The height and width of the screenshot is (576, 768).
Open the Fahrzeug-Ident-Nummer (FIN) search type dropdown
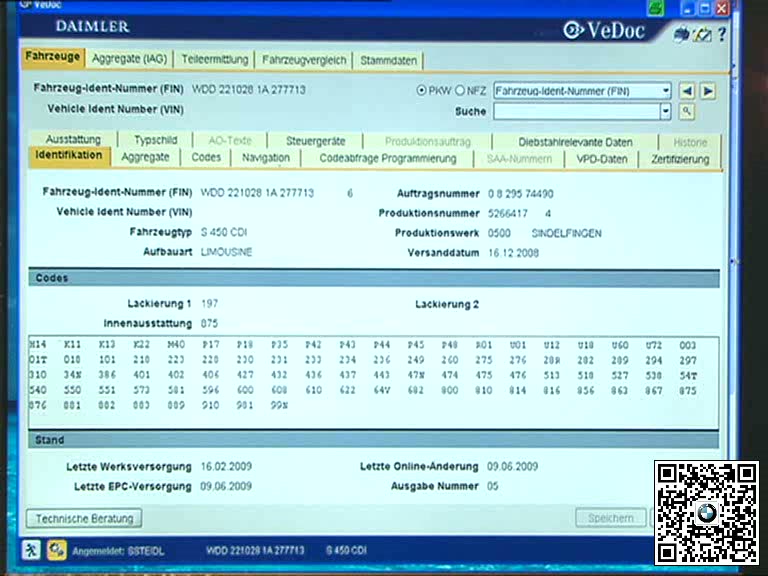(x=582, y=91)
